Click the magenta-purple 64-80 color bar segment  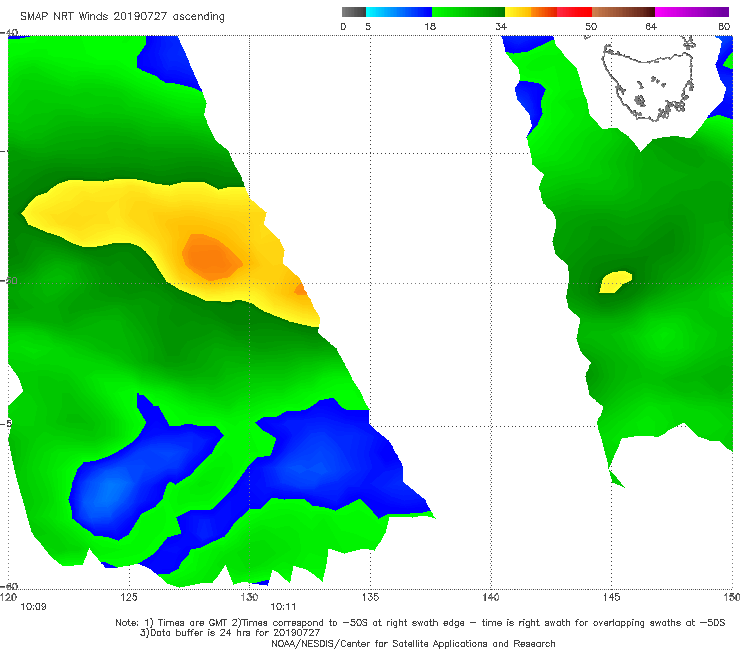692,12
